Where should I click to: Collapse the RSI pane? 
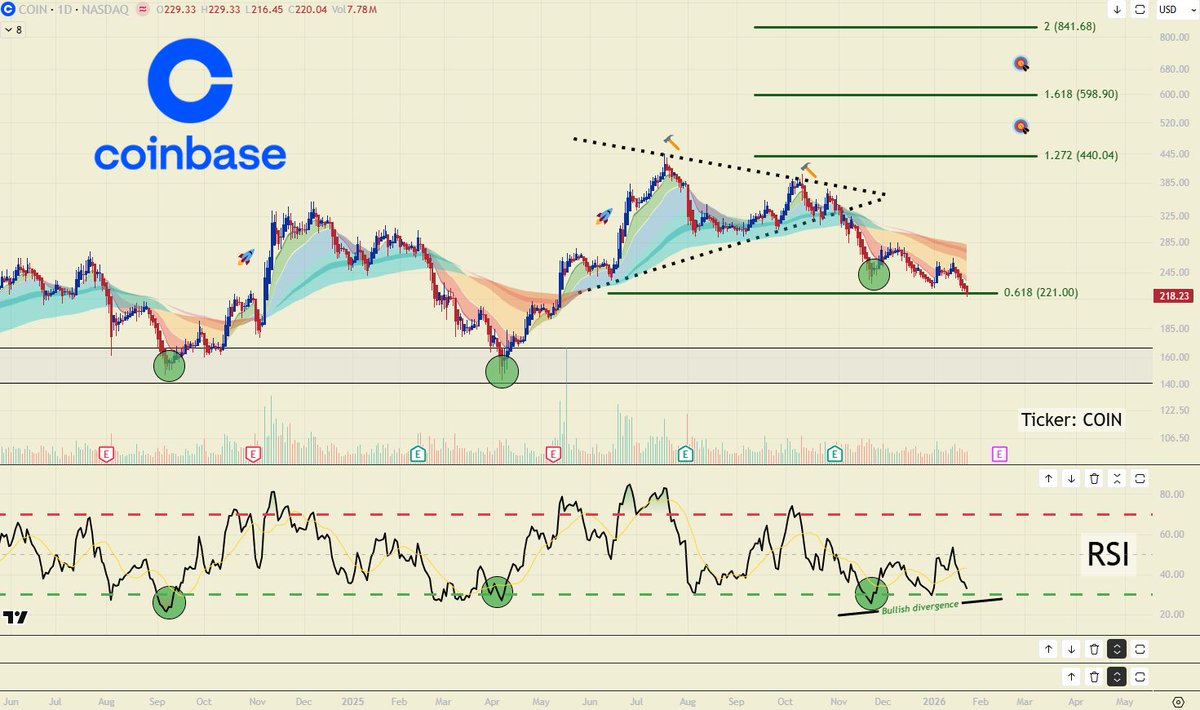1117,478
